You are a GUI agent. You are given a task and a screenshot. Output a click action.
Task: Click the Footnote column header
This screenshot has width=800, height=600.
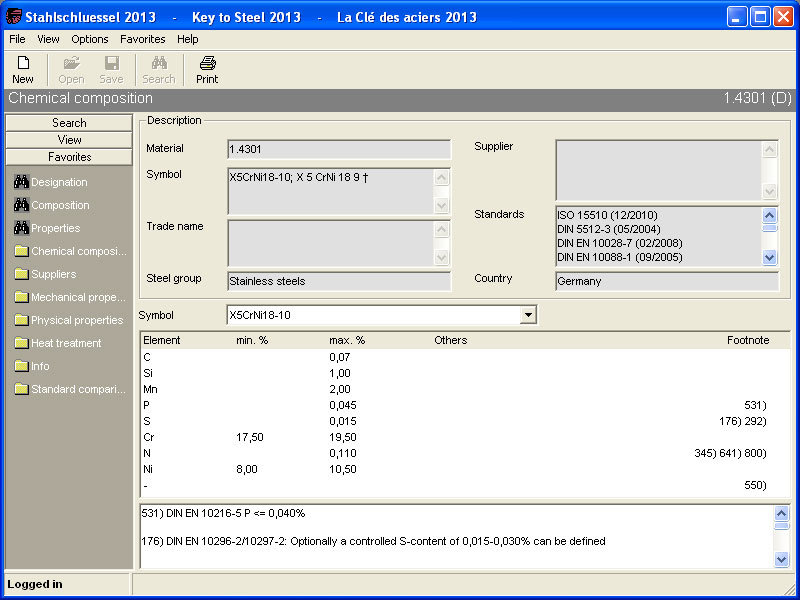click(748, 340)
